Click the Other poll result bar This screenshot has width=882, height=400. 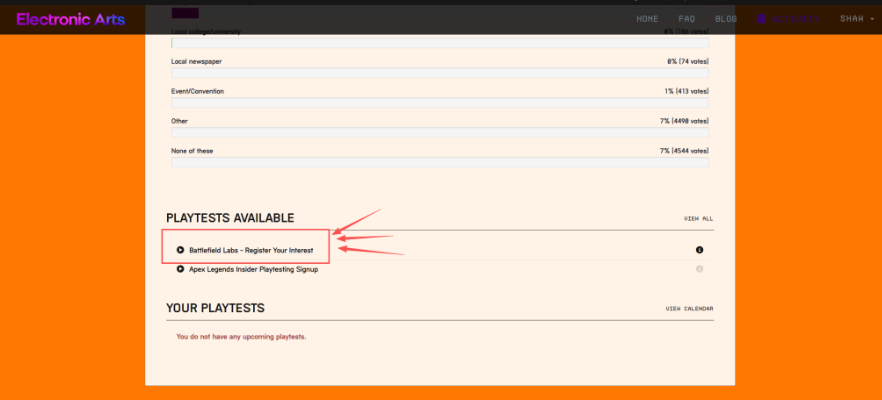tap(440, 133)
